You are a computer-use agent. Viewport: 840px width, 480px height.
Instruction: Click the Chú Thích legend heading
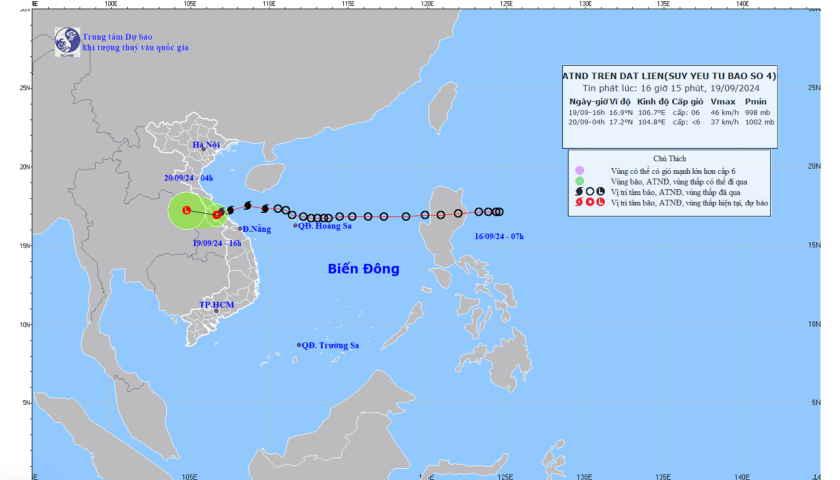pyautogui.click(x=669, y=156)
